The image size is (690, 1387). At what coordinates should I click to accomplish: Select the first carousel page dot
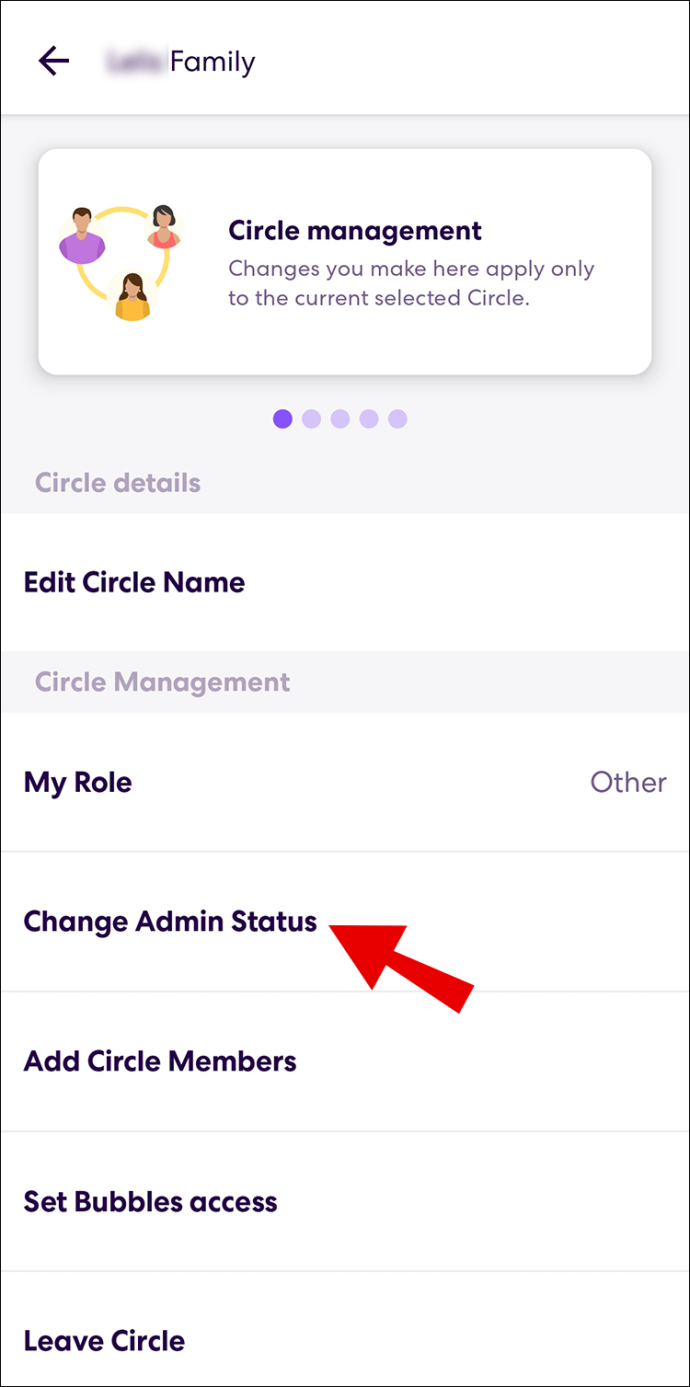click(x=283, y=419)
